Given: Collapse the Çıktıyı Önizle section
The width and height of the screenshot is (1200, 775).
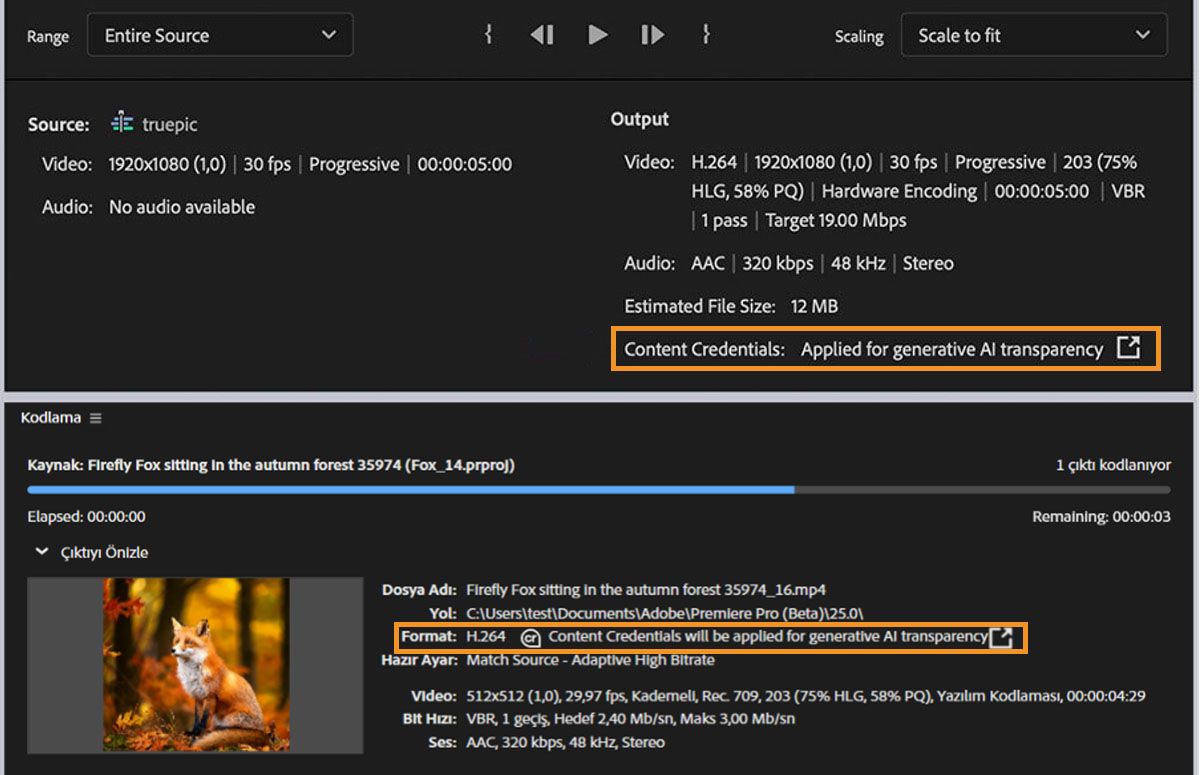Looking at the screenshot, I should (42, 552).
